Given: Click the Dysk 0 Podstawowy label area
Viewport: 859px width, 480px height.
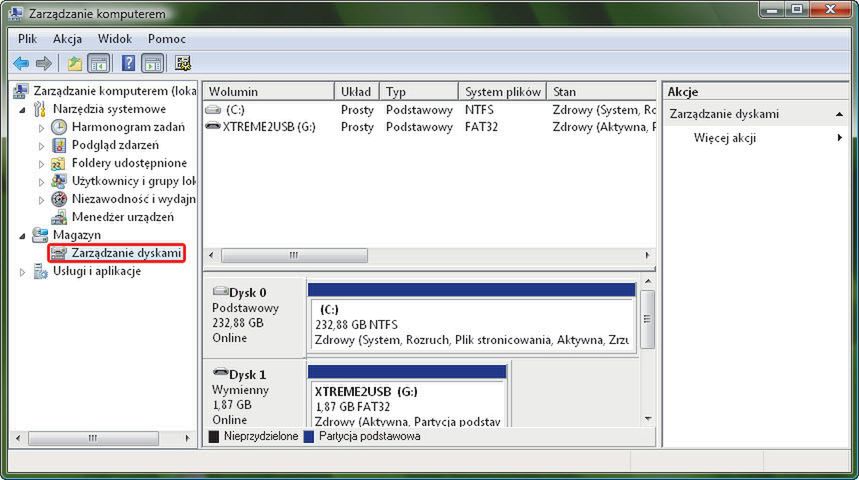Looking at the screenshot, I should point(245,308).
